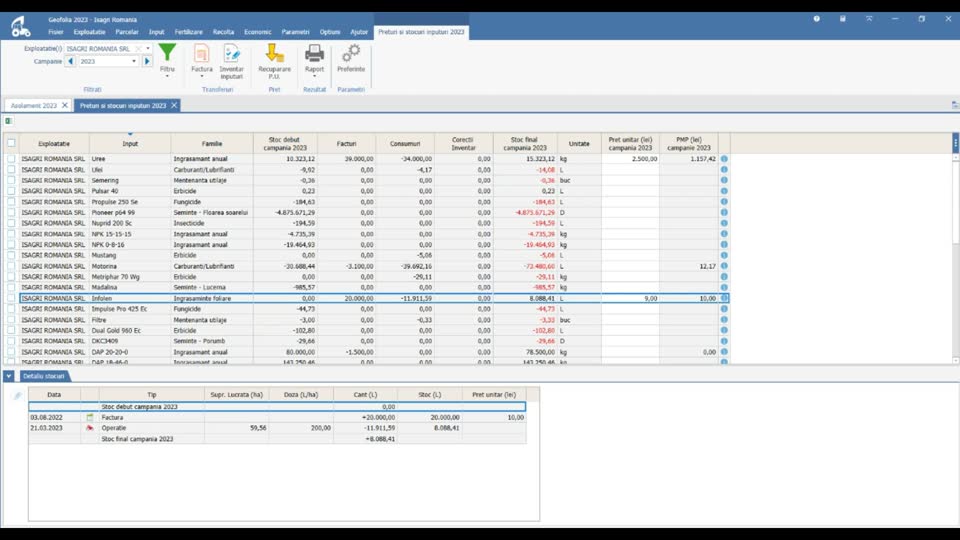Check the NPK 15-15-15 row checkbox
This screenshot has height=540, width=960.
(11, 234)
